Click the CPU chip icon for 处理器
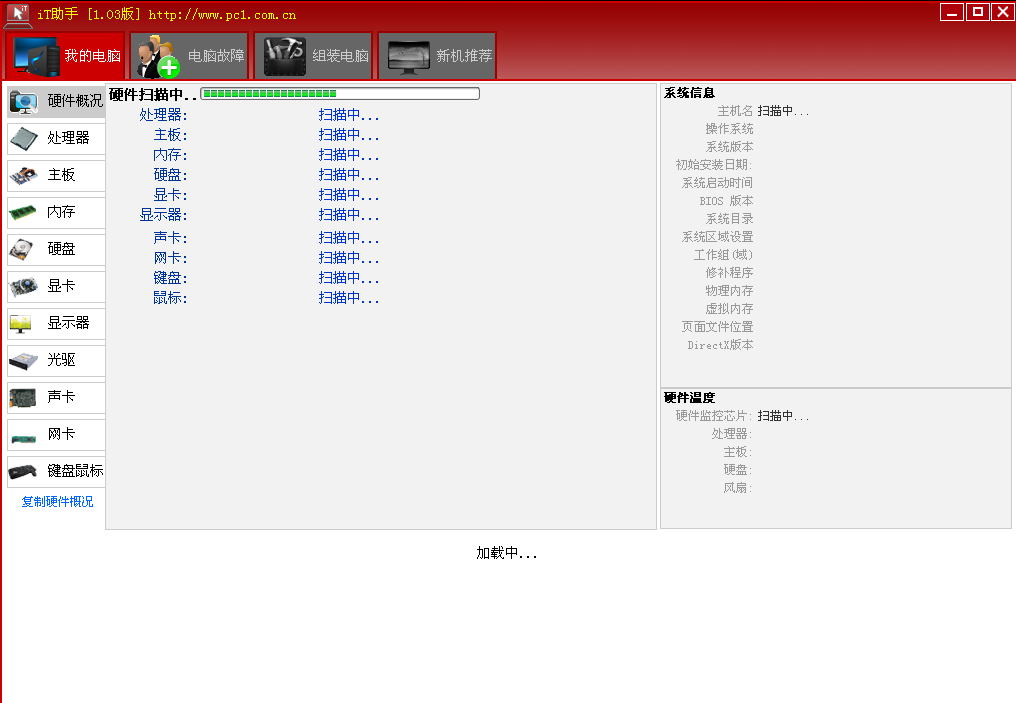 coord(24,139)
